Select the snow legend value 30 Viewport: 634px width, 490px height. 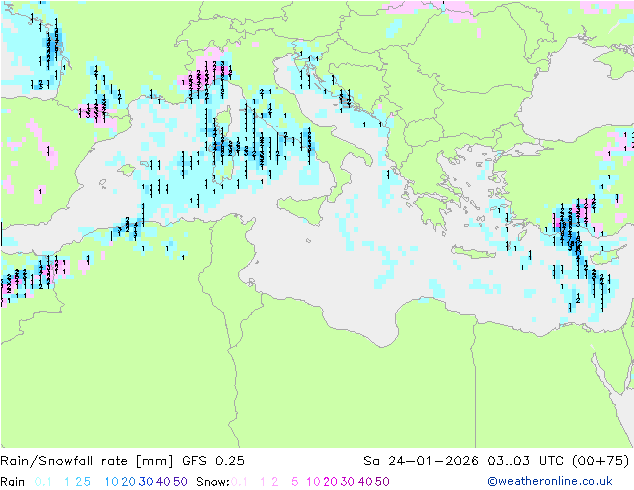pos(348,482)
